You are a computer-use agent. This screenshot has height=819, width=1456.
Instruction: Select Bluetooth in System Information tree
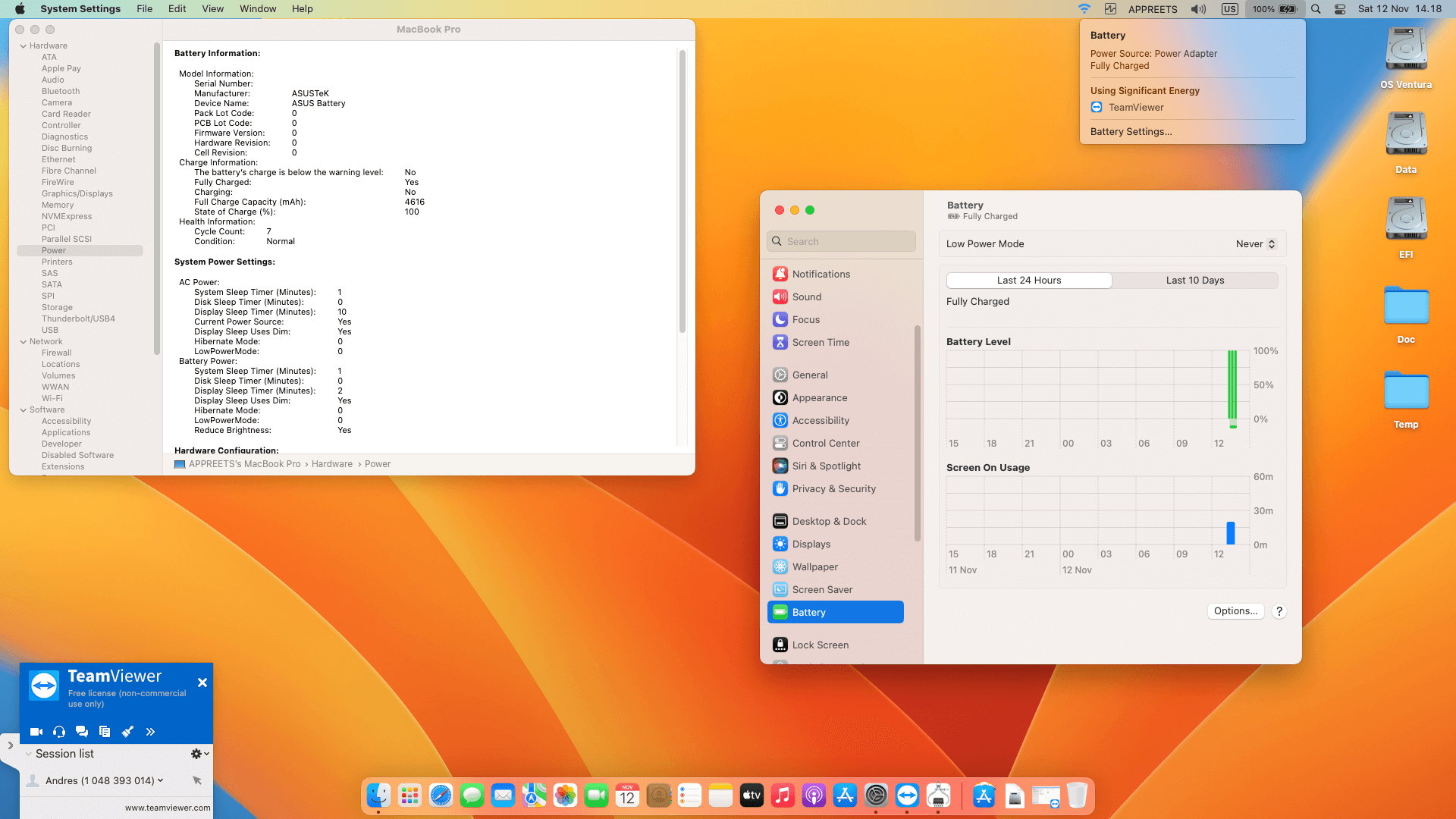coord(61,92)
